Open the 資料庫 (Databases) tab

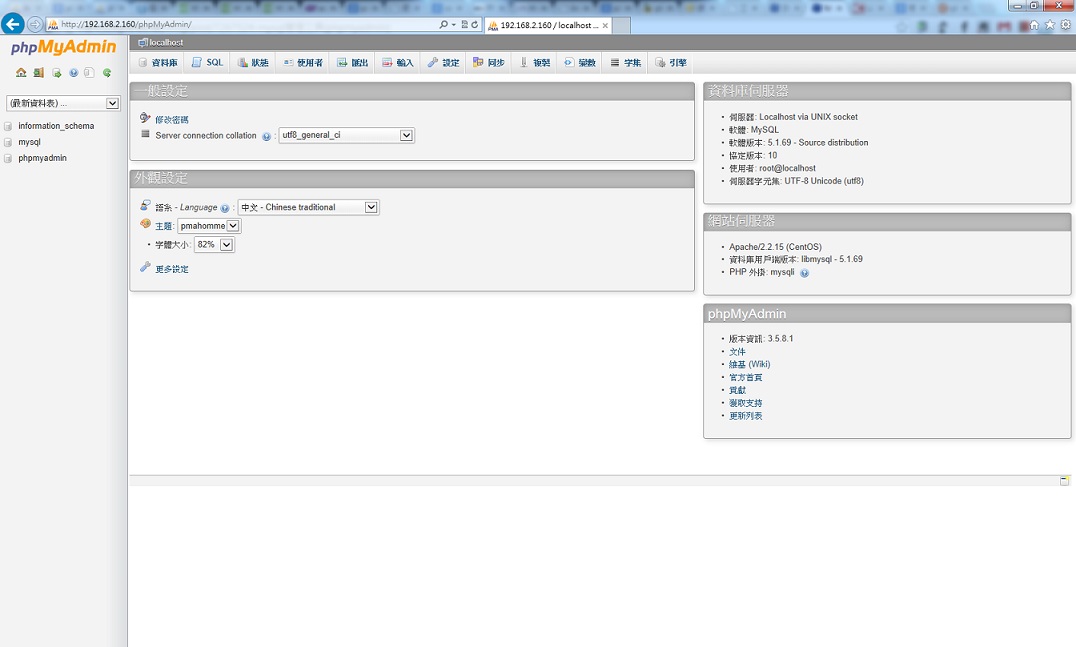pos(159,62)
